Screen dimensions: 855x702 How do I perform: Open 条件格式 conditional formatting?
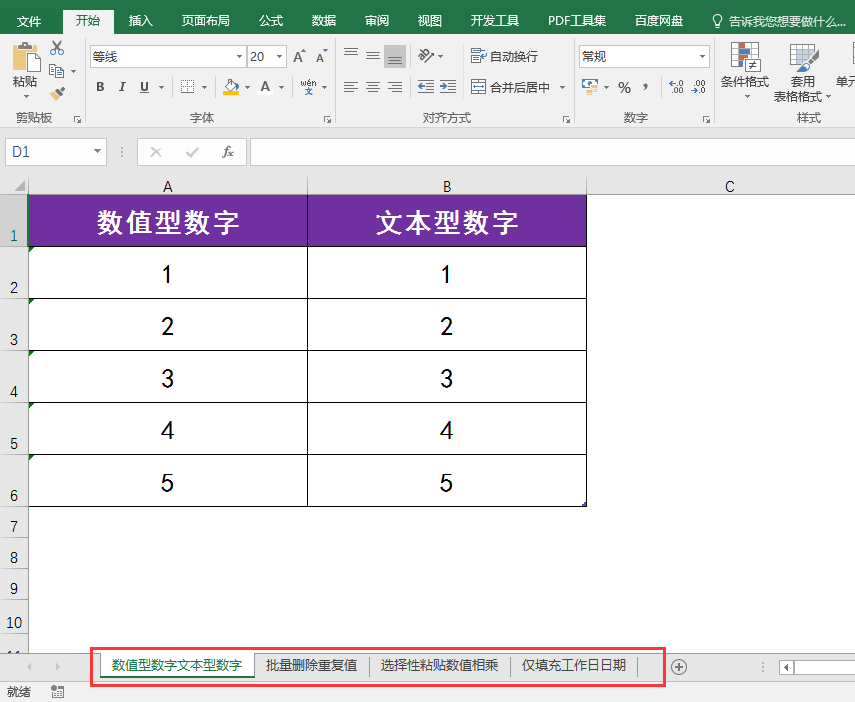745,71
